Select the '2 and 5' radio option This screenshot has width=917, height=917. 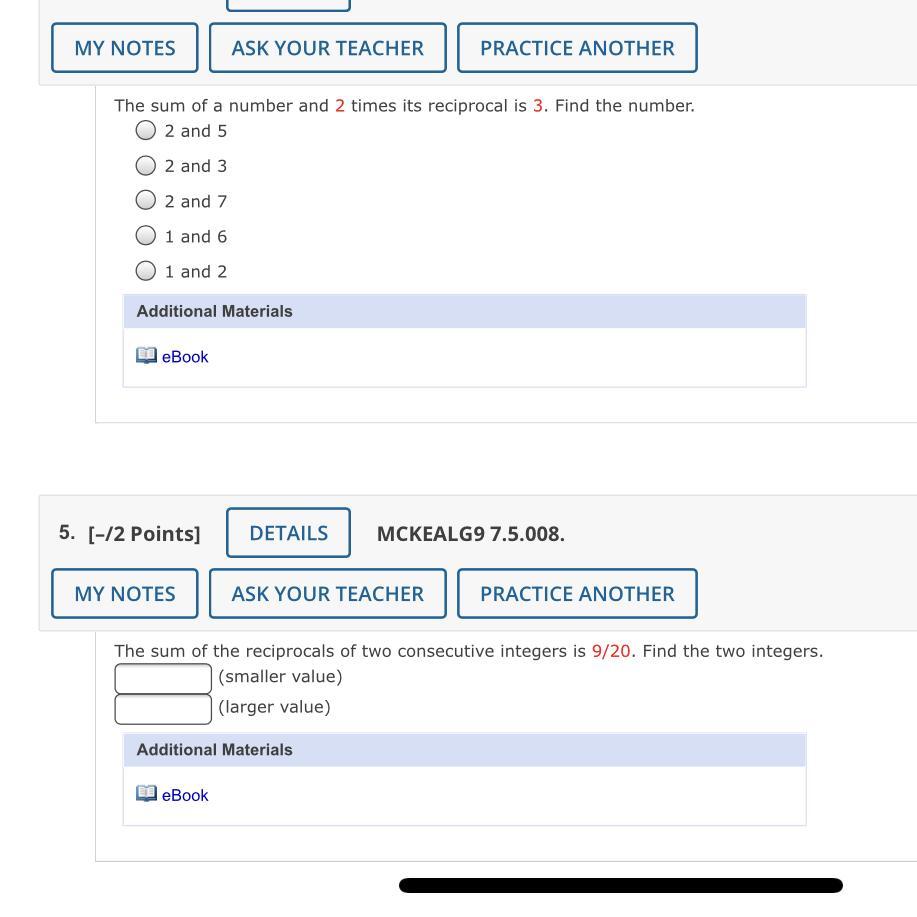tap(146, 130)
